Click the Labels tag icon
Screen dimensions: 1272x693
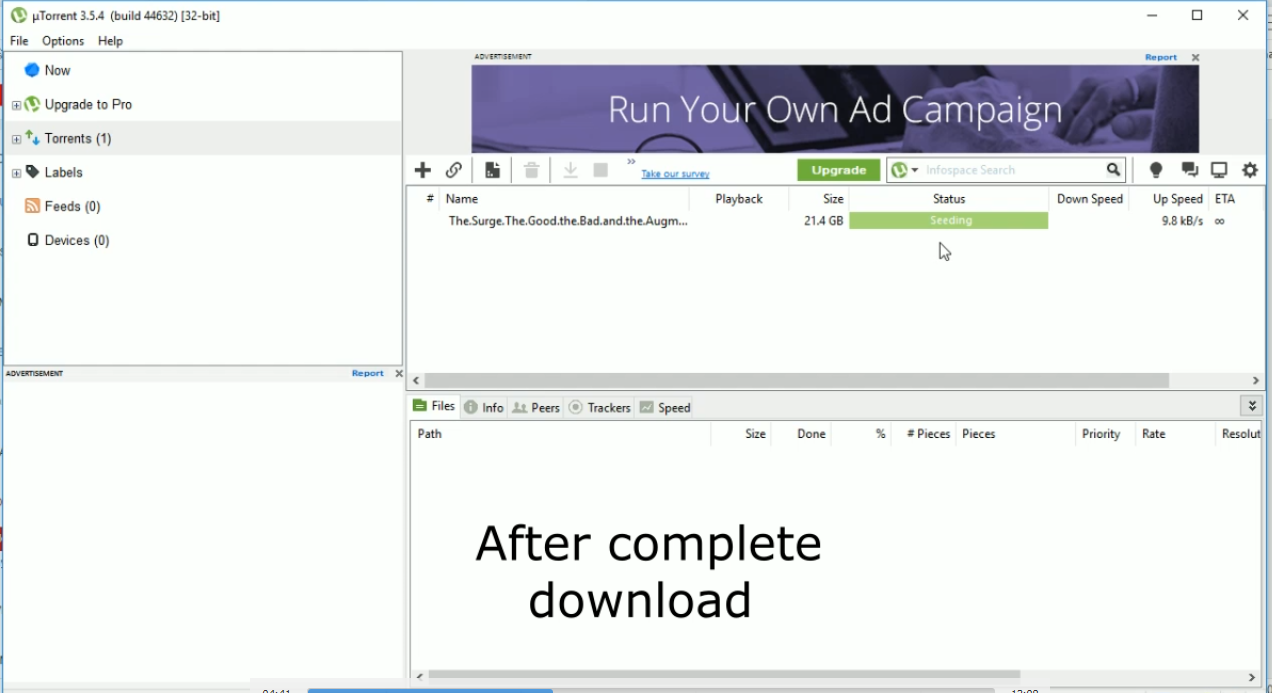click(x=32, y=172)
